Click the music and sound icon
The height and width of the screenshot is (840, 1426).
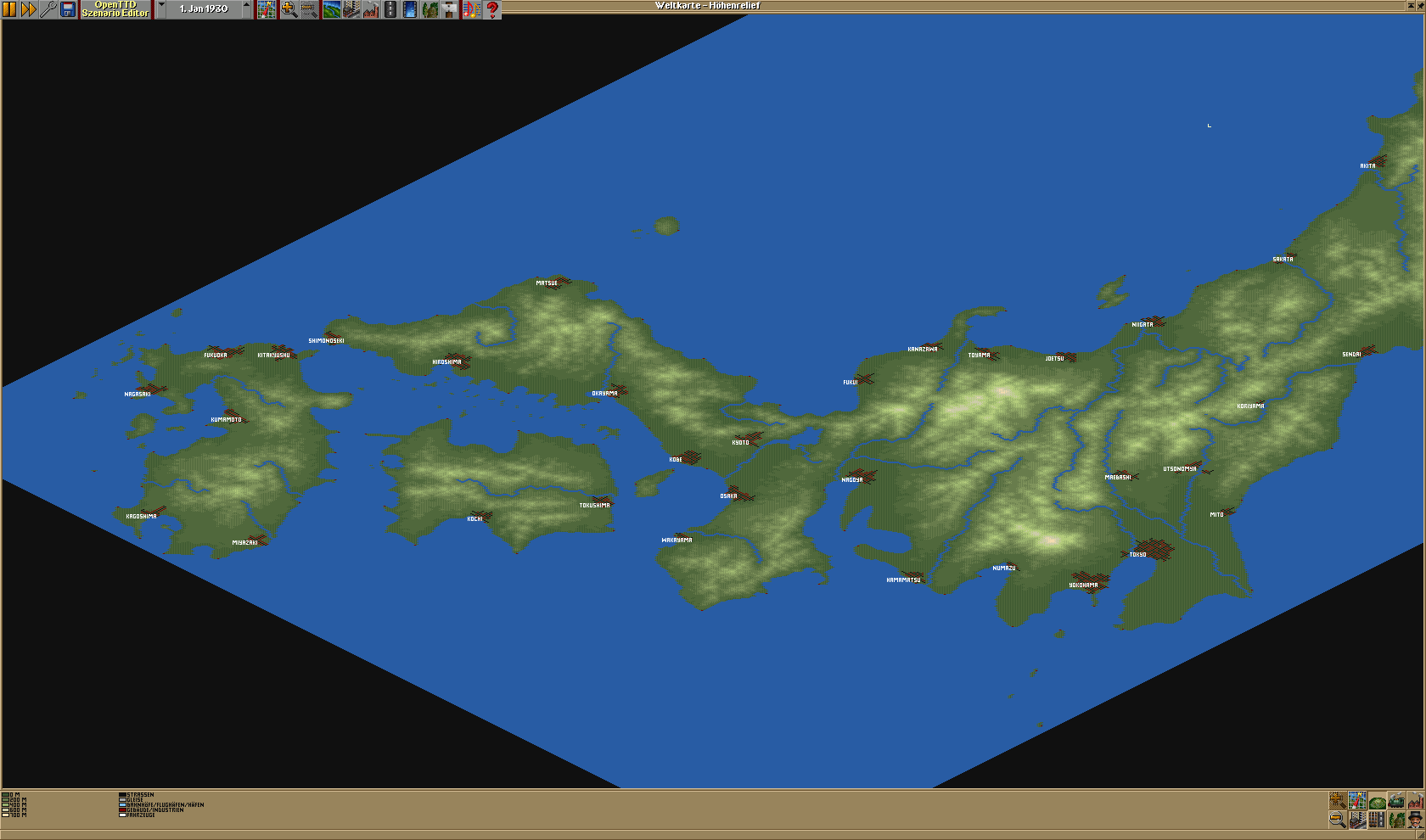[471, 9]
